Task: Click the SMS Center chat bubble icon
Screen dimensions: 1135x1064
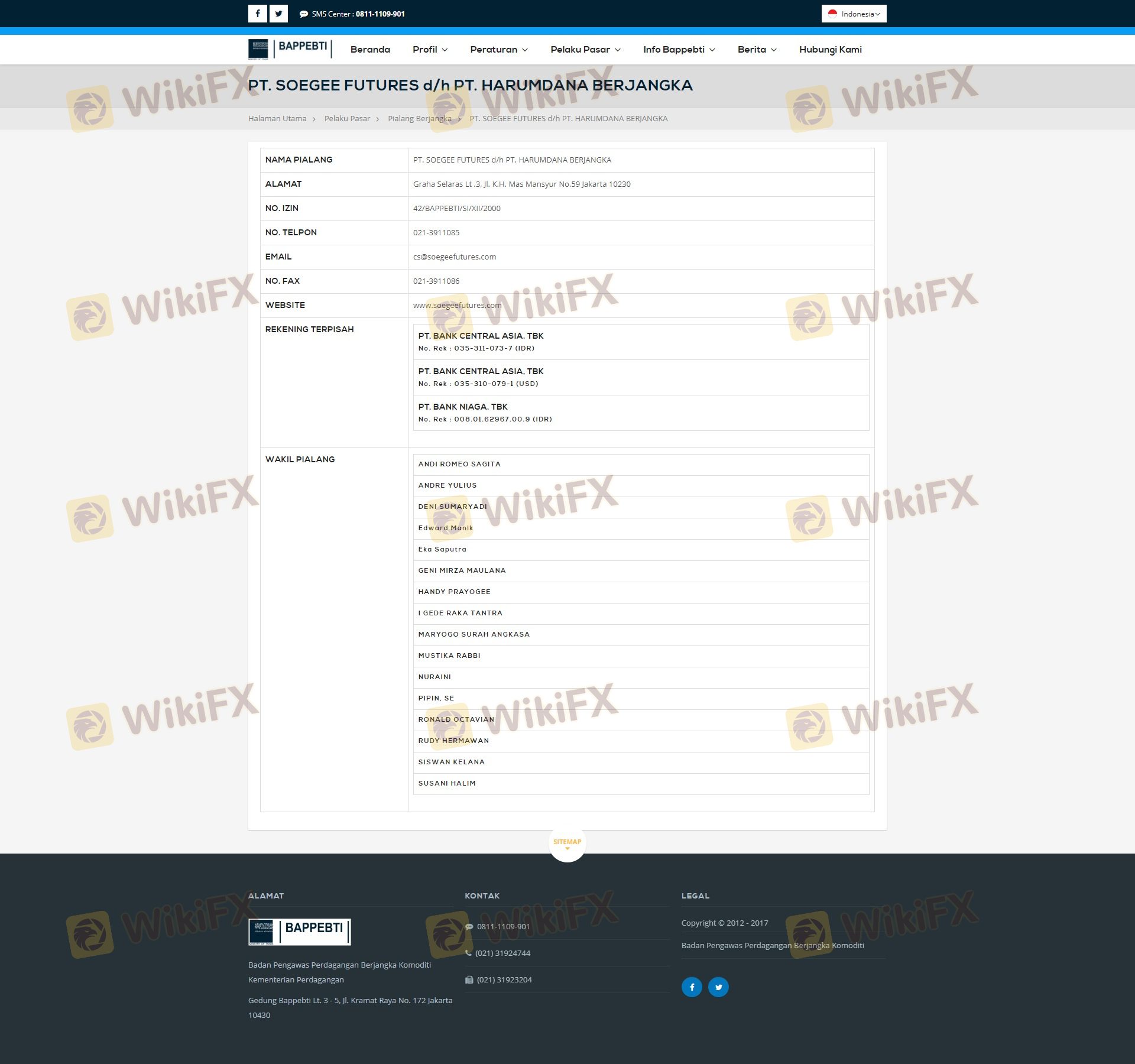Action: (x=304, y=14)
